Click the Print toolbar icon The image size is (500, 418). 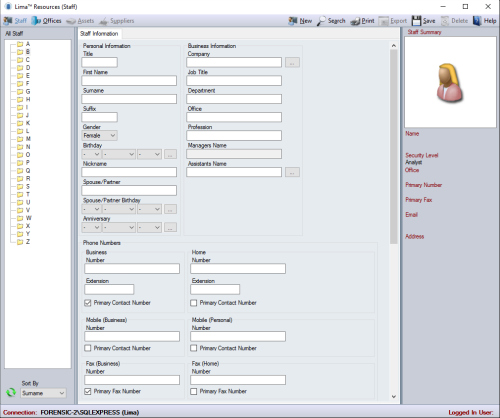(x=355, y=21)
